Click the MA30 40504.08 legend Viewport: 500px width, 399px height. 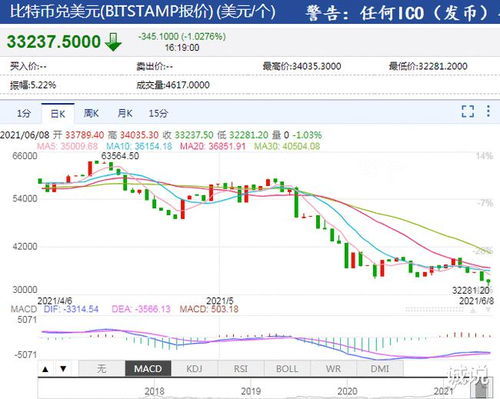click(x=287, y=146)
